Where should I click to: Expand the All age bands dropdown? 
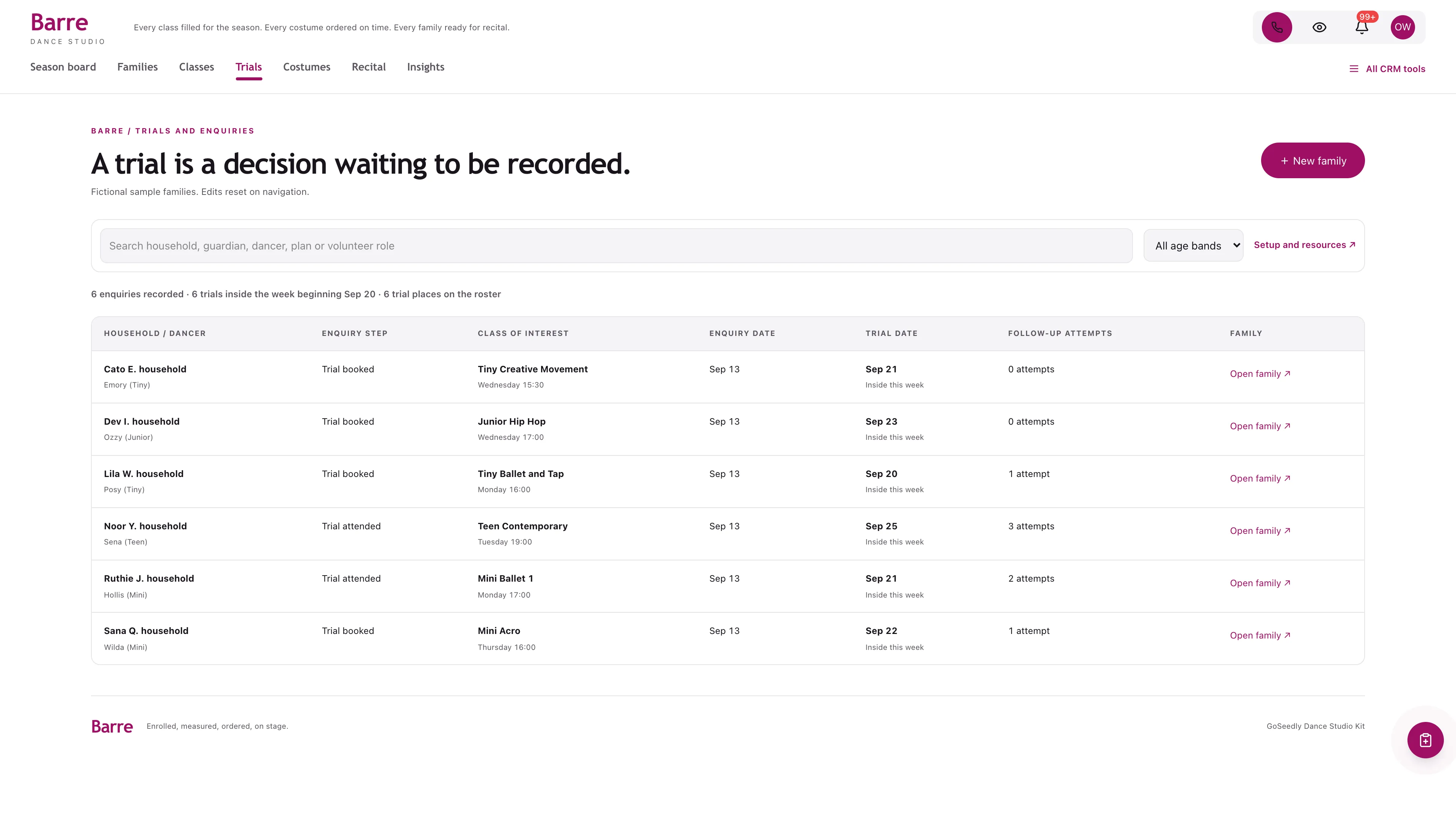click(1193, 246)
